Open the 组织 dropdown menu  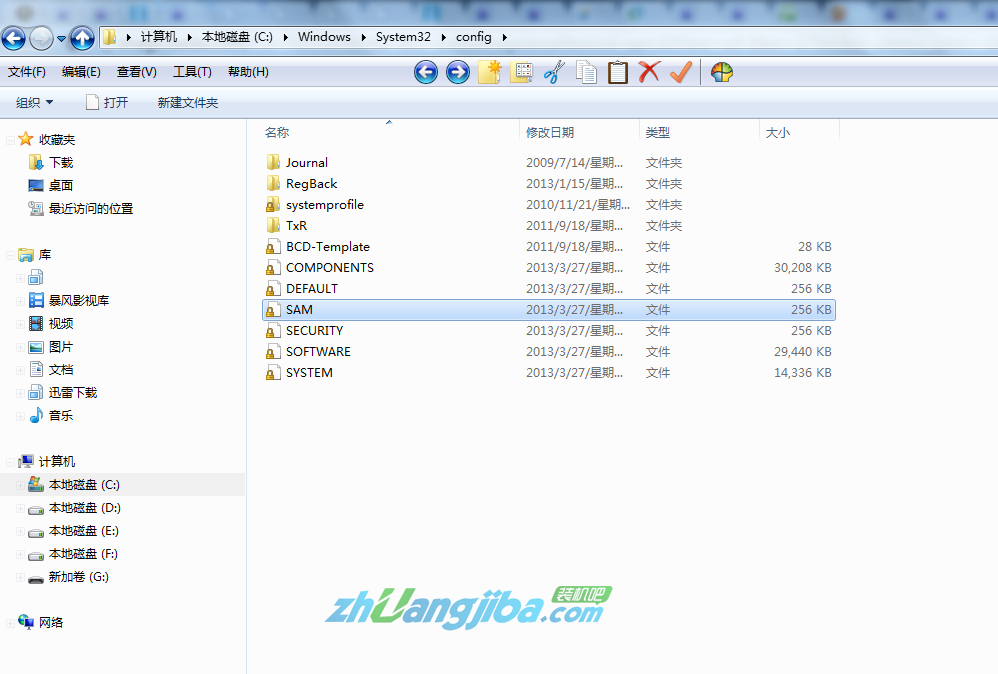[35, 103]
